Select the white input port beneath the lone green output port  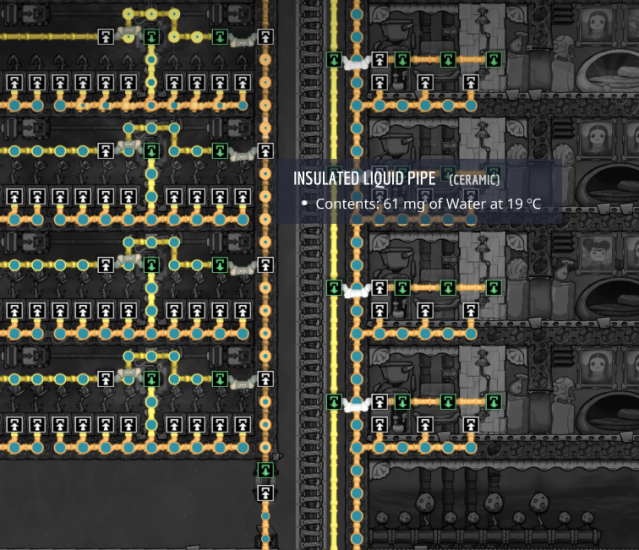[265, 493]
